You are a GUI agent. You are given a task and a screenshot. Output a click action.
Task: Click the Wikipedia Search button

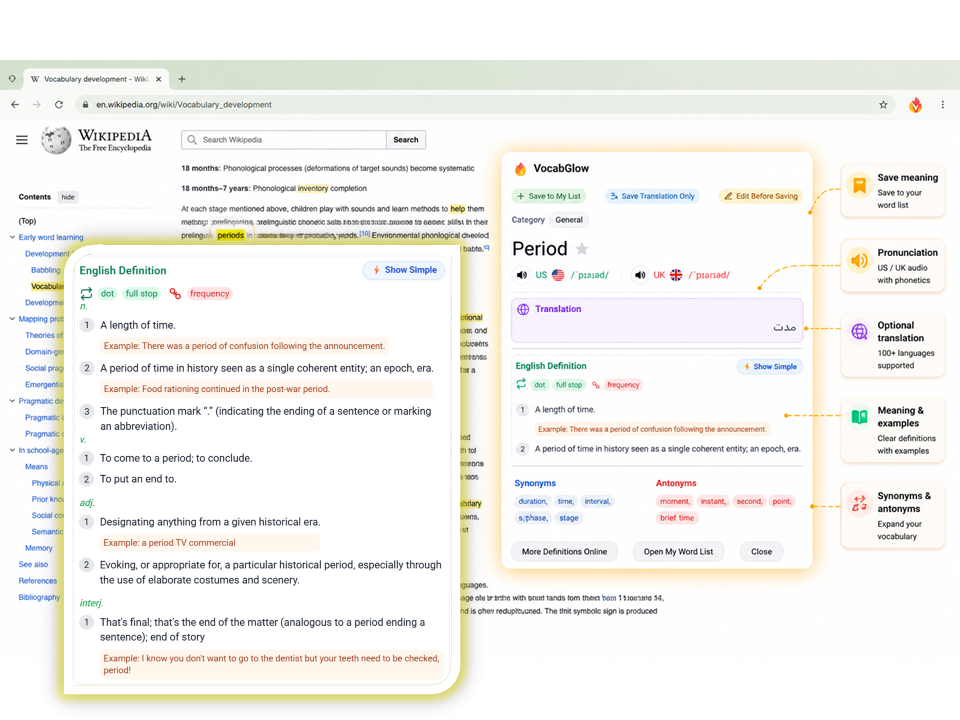coord(406,140)
